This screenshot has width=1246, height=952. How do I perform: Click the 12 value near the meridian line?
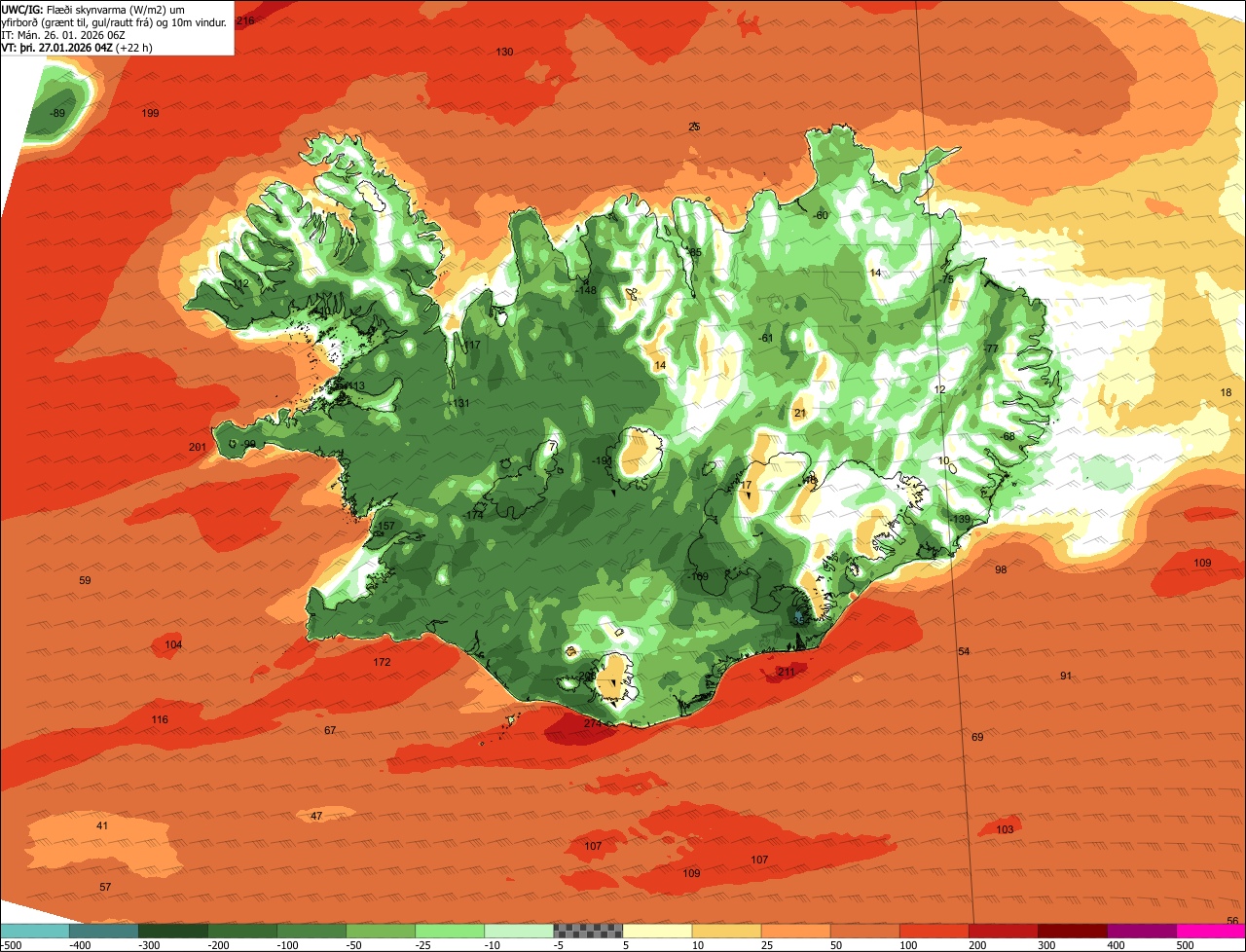click(939, 389)
